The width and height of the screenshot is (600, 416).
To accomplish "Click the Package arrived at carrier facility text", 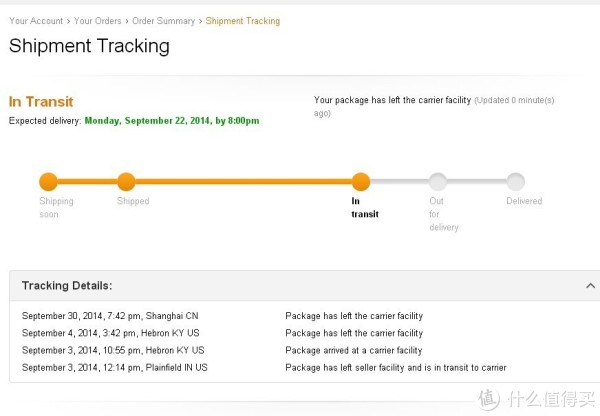I will [354, 350].
